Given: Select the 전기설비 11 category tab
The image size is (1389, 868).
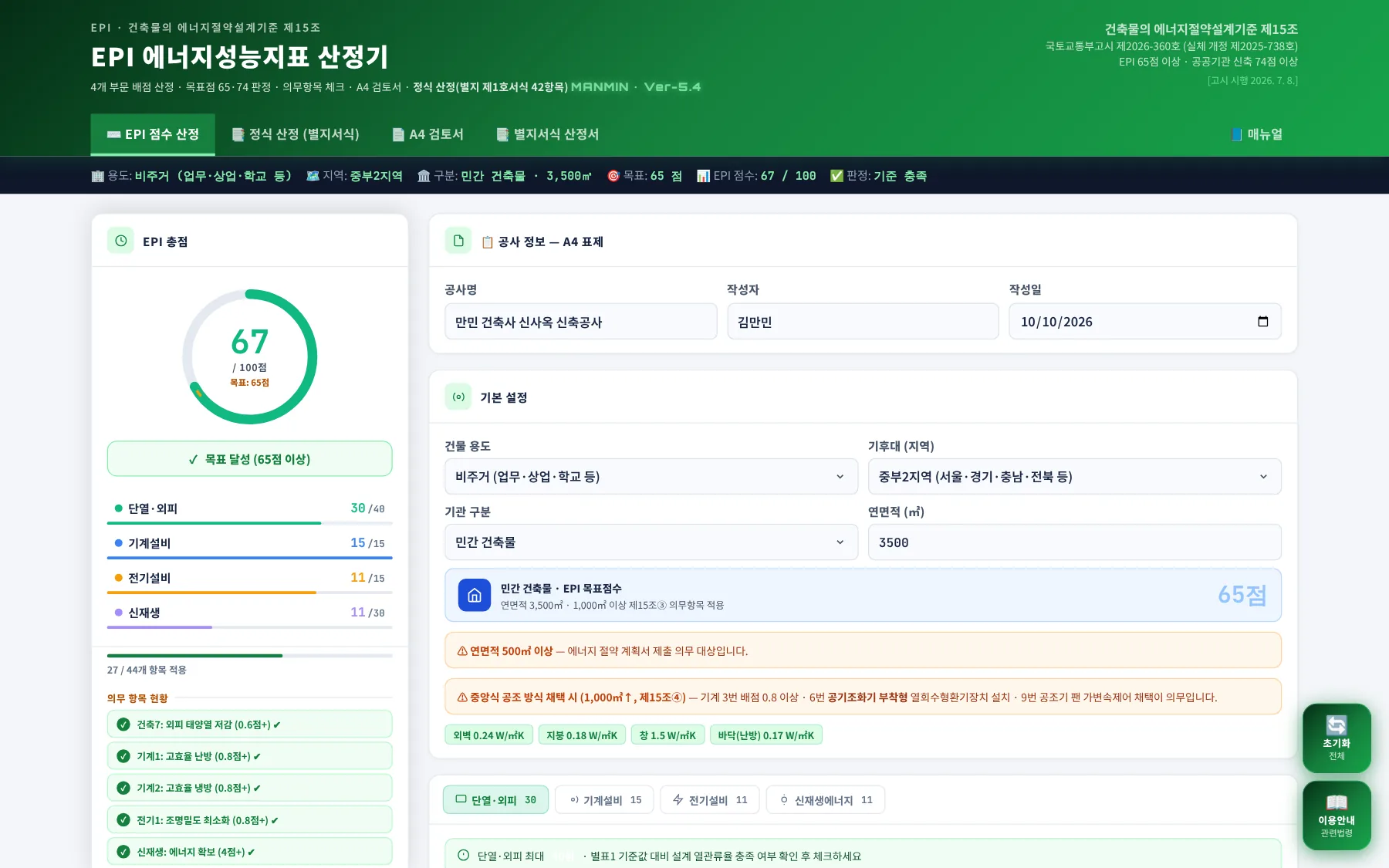Looking at the screenshot, I should click(x=710, y=800).
